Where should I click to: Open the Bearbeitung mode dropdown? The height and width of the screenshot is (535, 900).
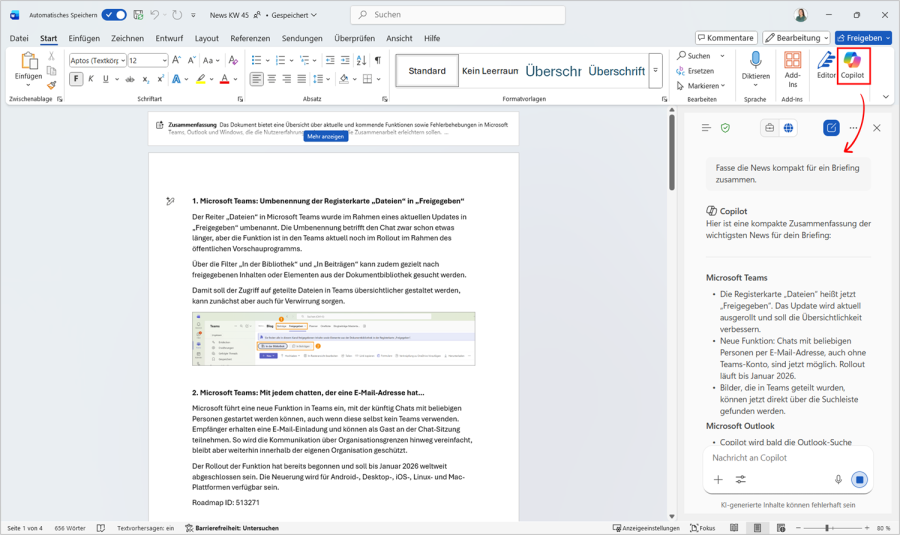point(796,38)
